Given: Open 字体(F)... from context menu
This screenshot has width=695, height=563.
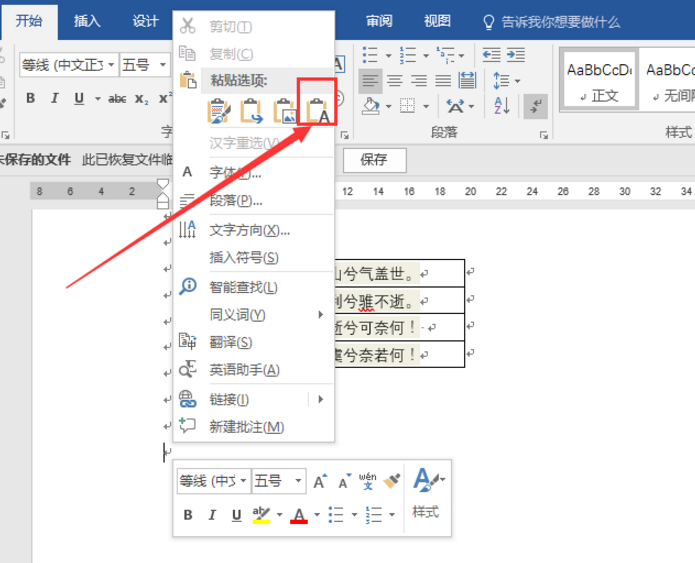Looking at the screenshot, I should 253,172.
